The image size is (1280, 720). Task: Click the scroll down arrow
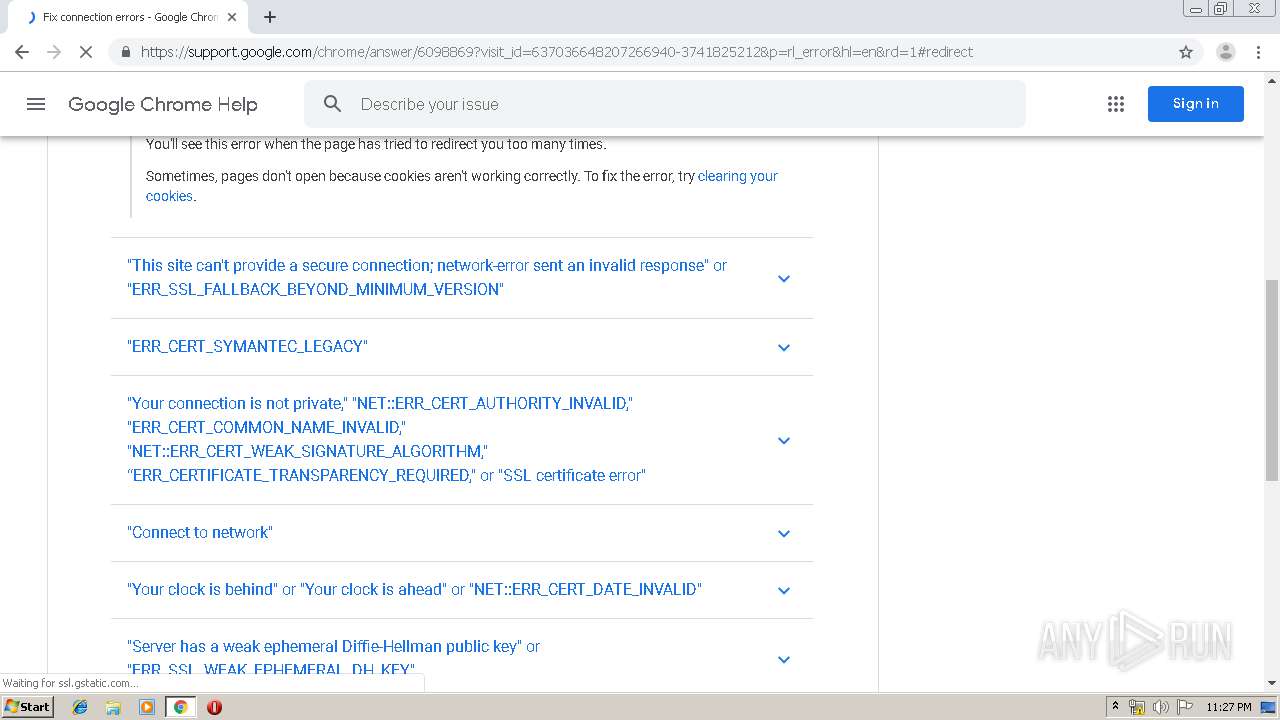[x=1271, y=683]
